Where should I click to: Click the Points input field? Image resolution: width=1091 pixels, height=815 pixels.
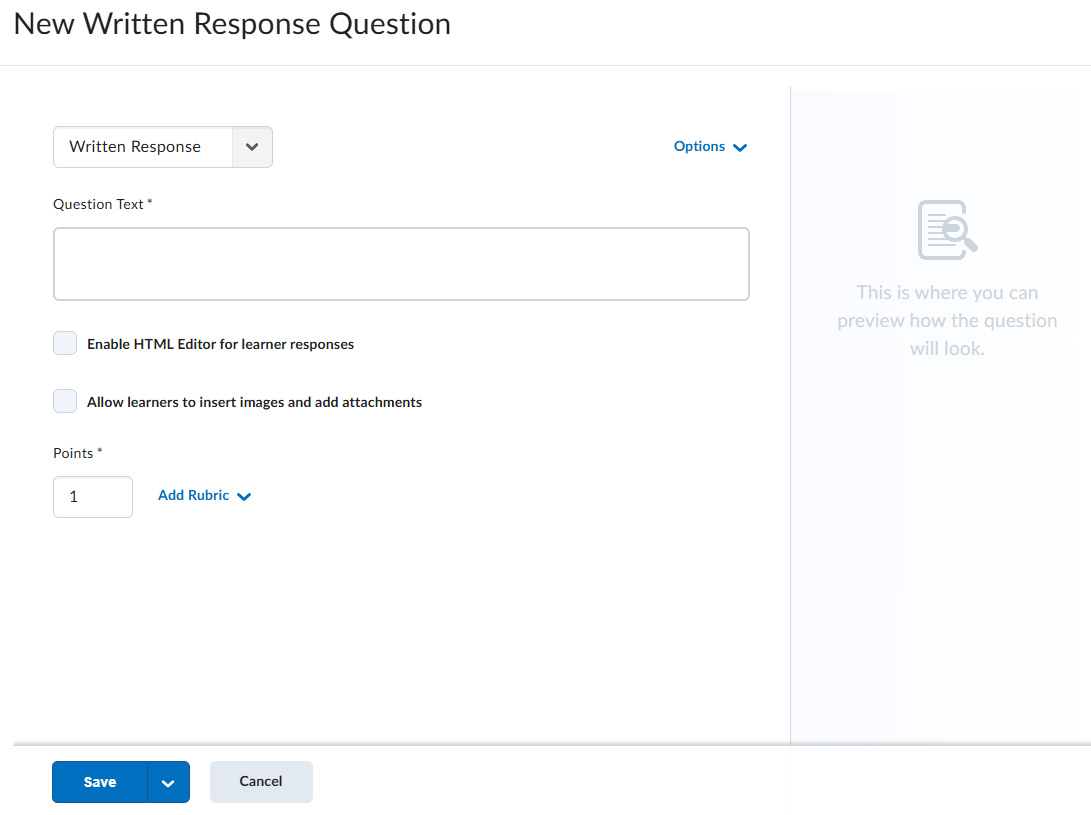pos(92,496)
